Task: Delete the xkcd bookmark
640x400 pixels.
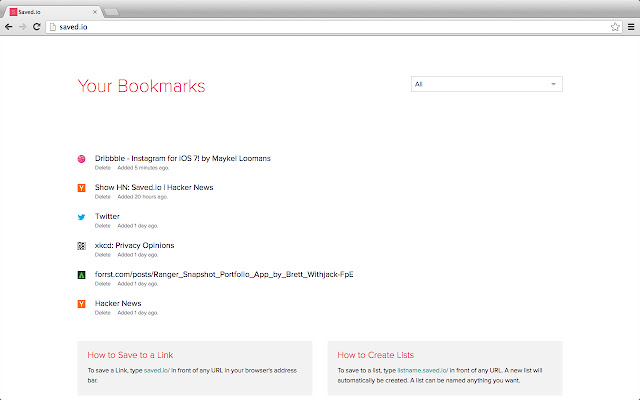Action: [102, 255]
